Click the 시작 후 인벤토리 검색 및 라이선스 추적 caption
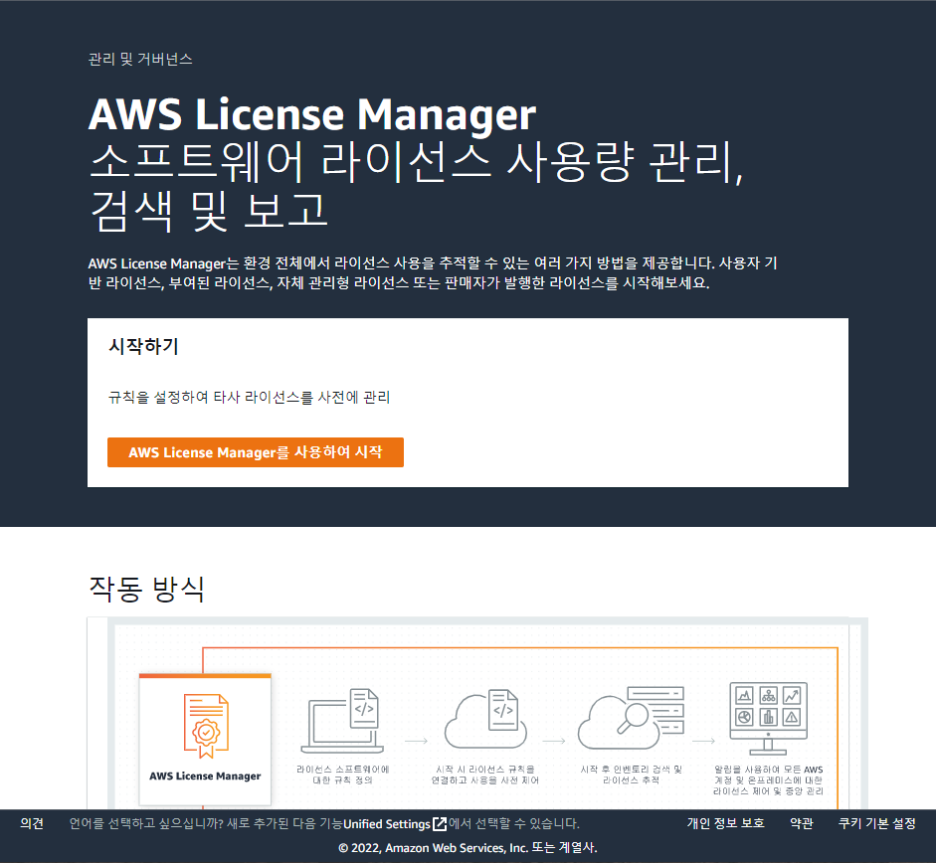Viewport: 936px width, 863px height. (631, 775)
